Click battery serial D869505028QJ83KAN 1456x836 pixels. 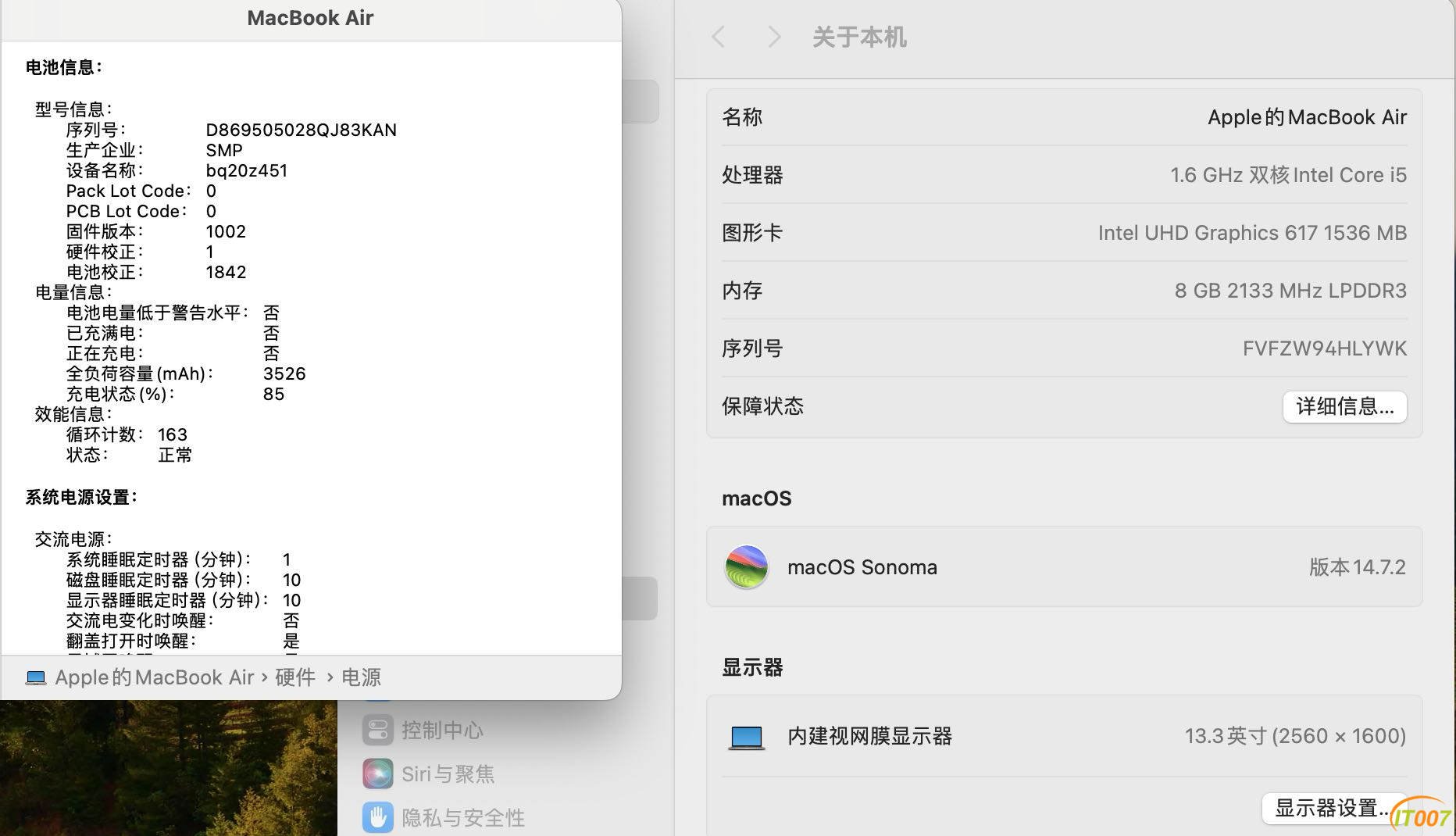301,130
